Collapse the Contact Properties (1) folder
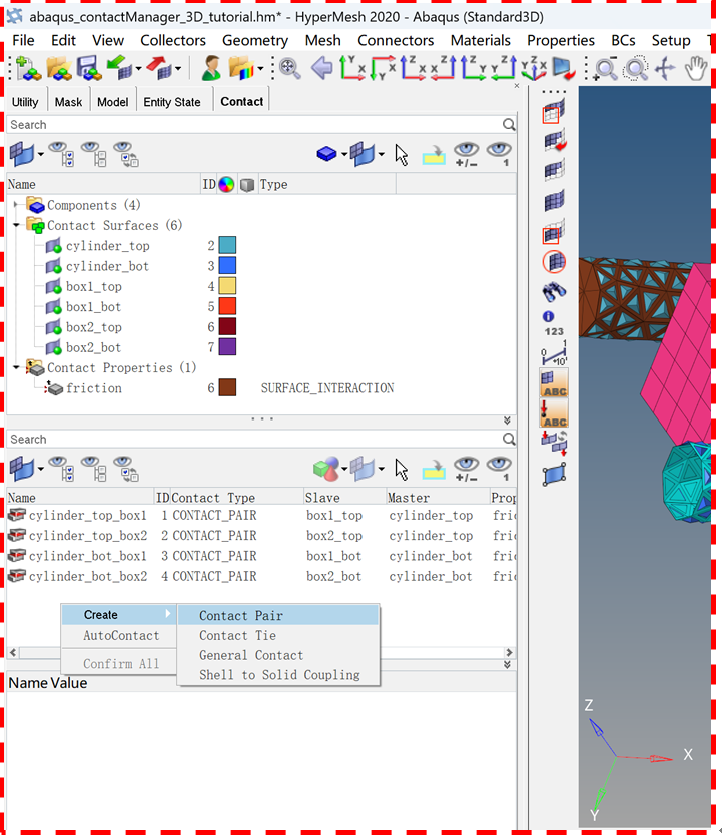722x836 pixels. click(16, 367)
